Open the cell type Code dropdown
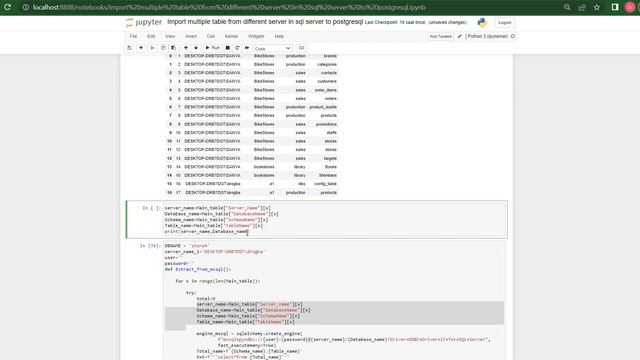This screenshot has width=640, height=360. (272, 49)
